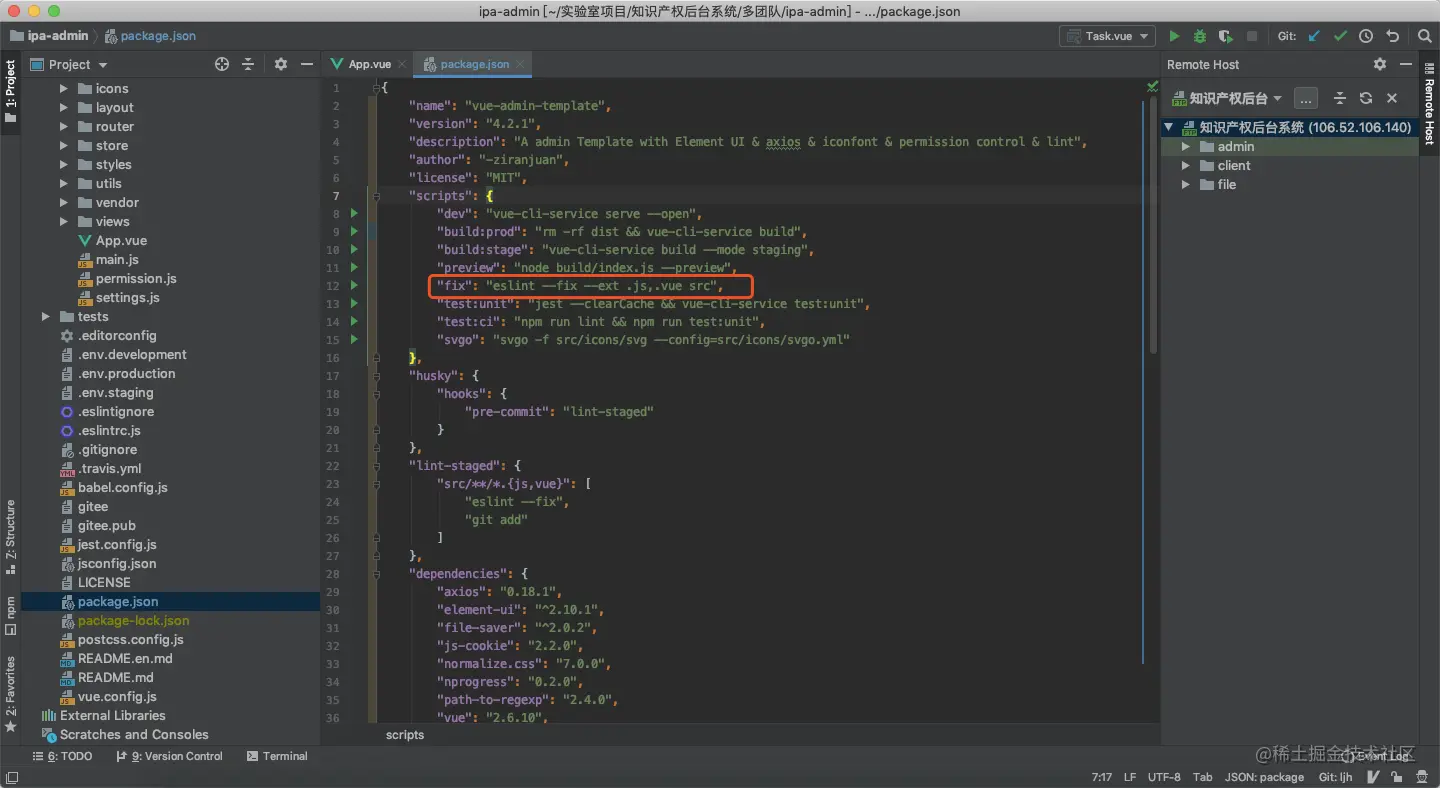Start debugging with the bug icon
This screenshot has width=1440, height=788.
click(x=1200, y=36)
